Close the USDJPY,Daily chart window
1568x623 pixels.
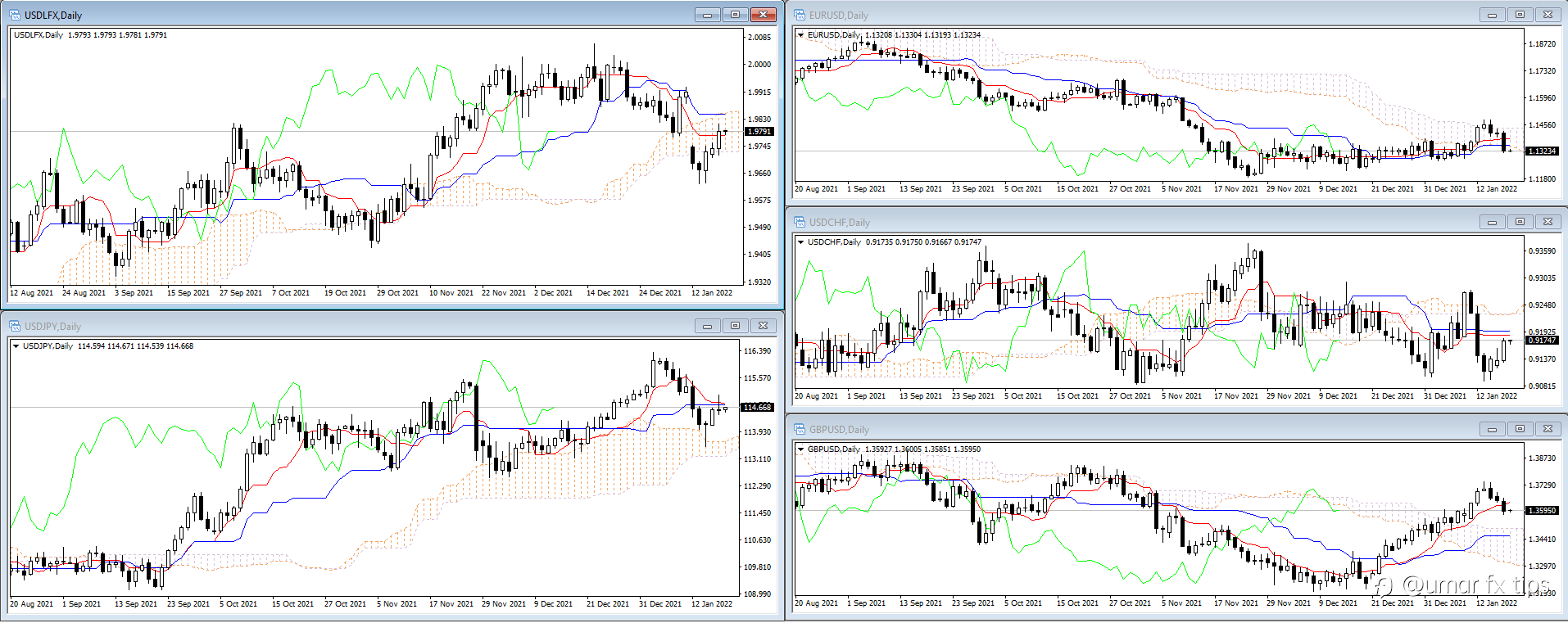(x=763, y=326)
